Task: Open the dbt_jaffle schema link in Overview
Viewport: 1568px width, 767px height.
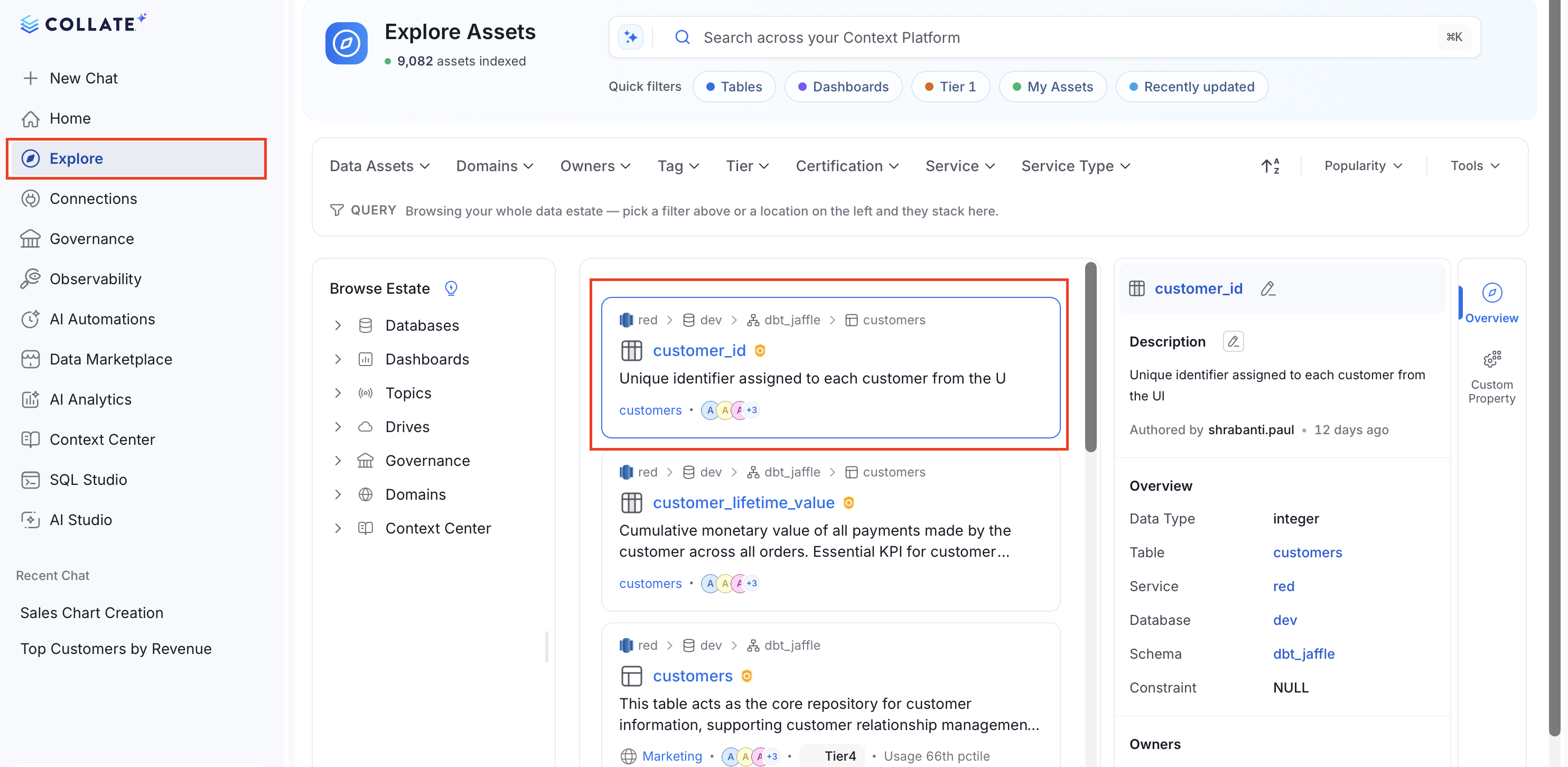Action: point(1303,654)
